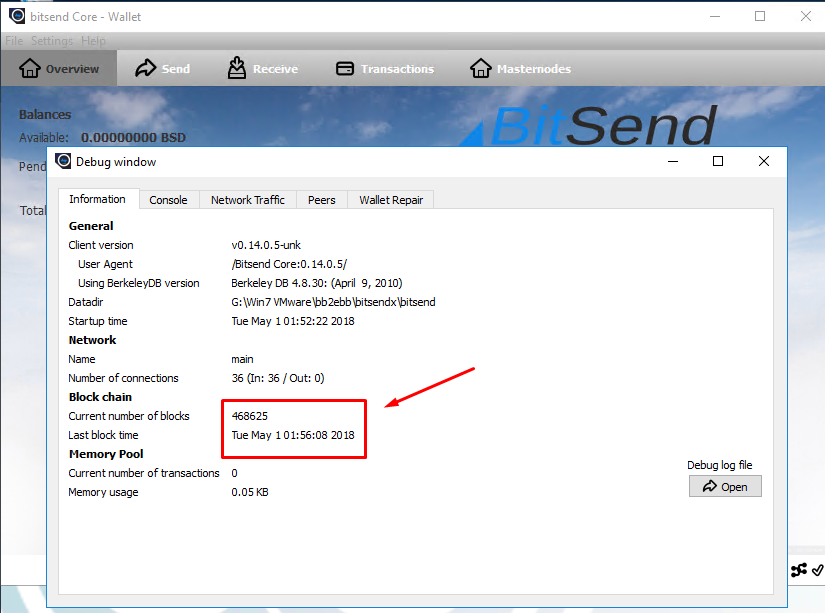Maximize the Debug window
This screenshot has width=825, height=613.
click(718, 162)
